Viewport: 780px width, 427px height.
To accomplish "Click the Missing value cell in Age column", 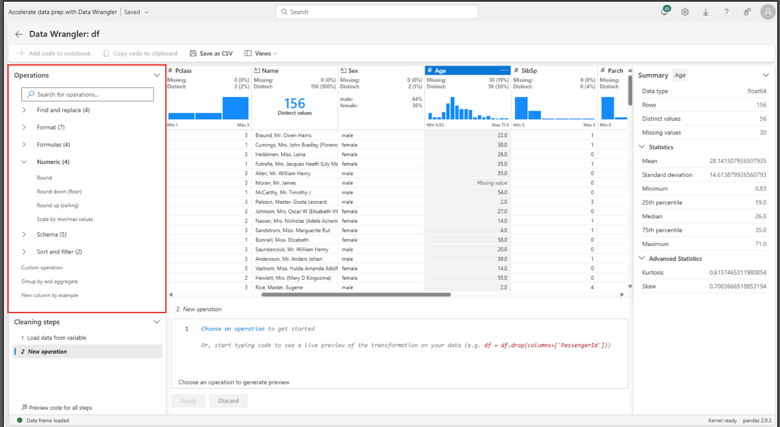I will [468, 183].
